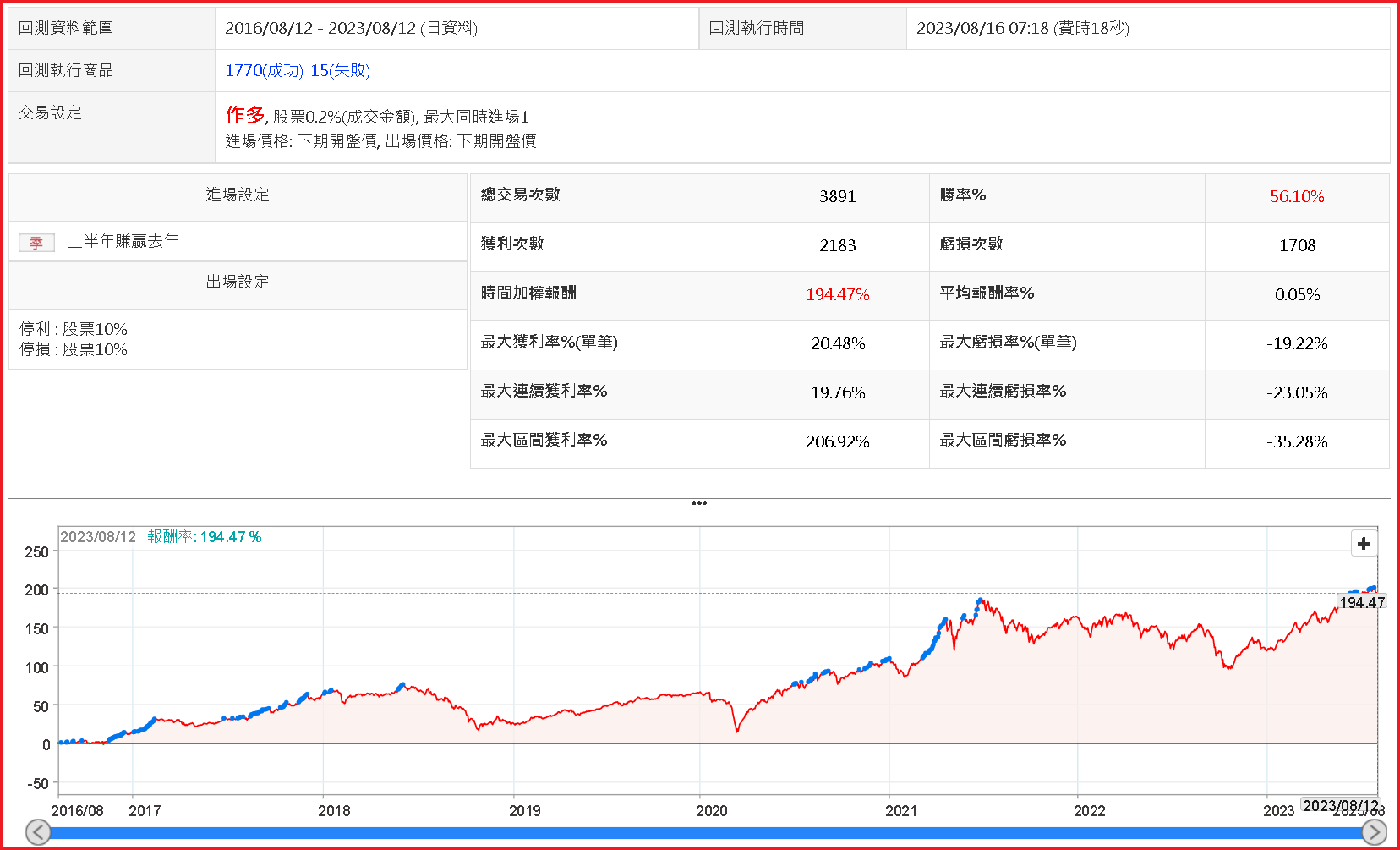Click the 上半年賺贏去年 entry condition
The image size is (1400, 850).
(123, 242)
